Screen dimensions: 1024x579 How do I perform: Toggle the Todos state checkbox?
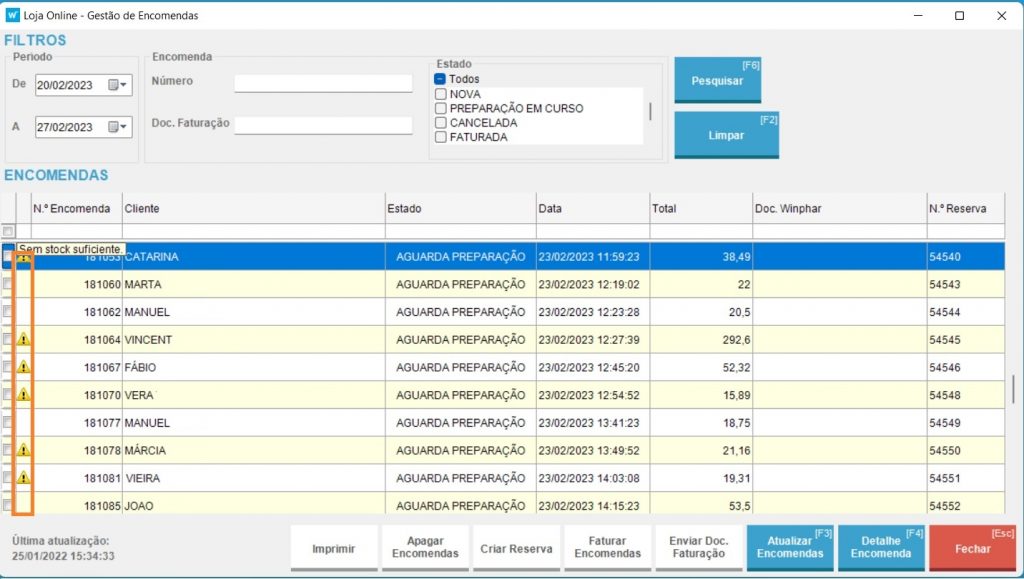[440, 79]
